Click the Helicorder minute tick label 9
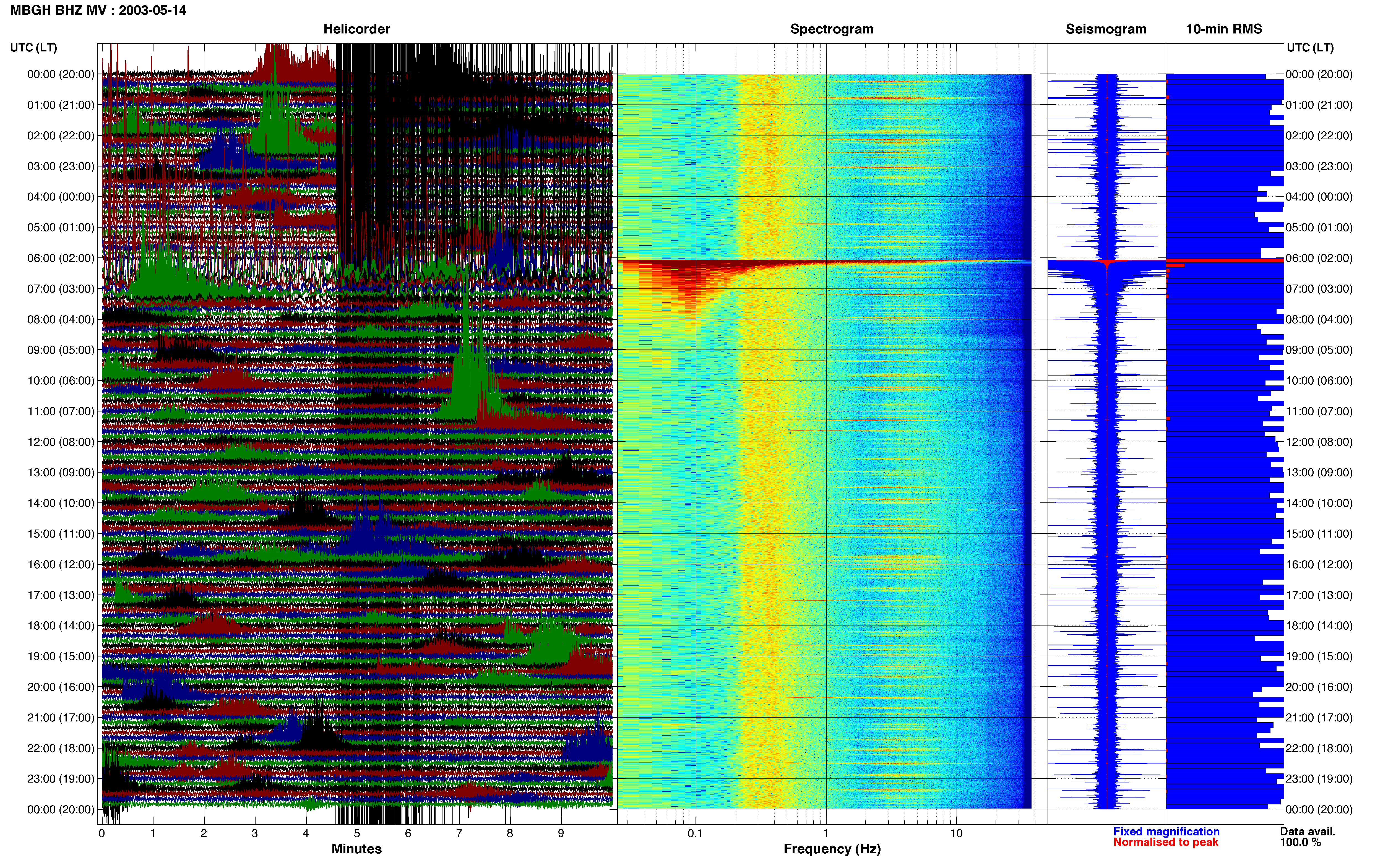The height and width of the screenshot is (868, 1388). click(561, 833)
